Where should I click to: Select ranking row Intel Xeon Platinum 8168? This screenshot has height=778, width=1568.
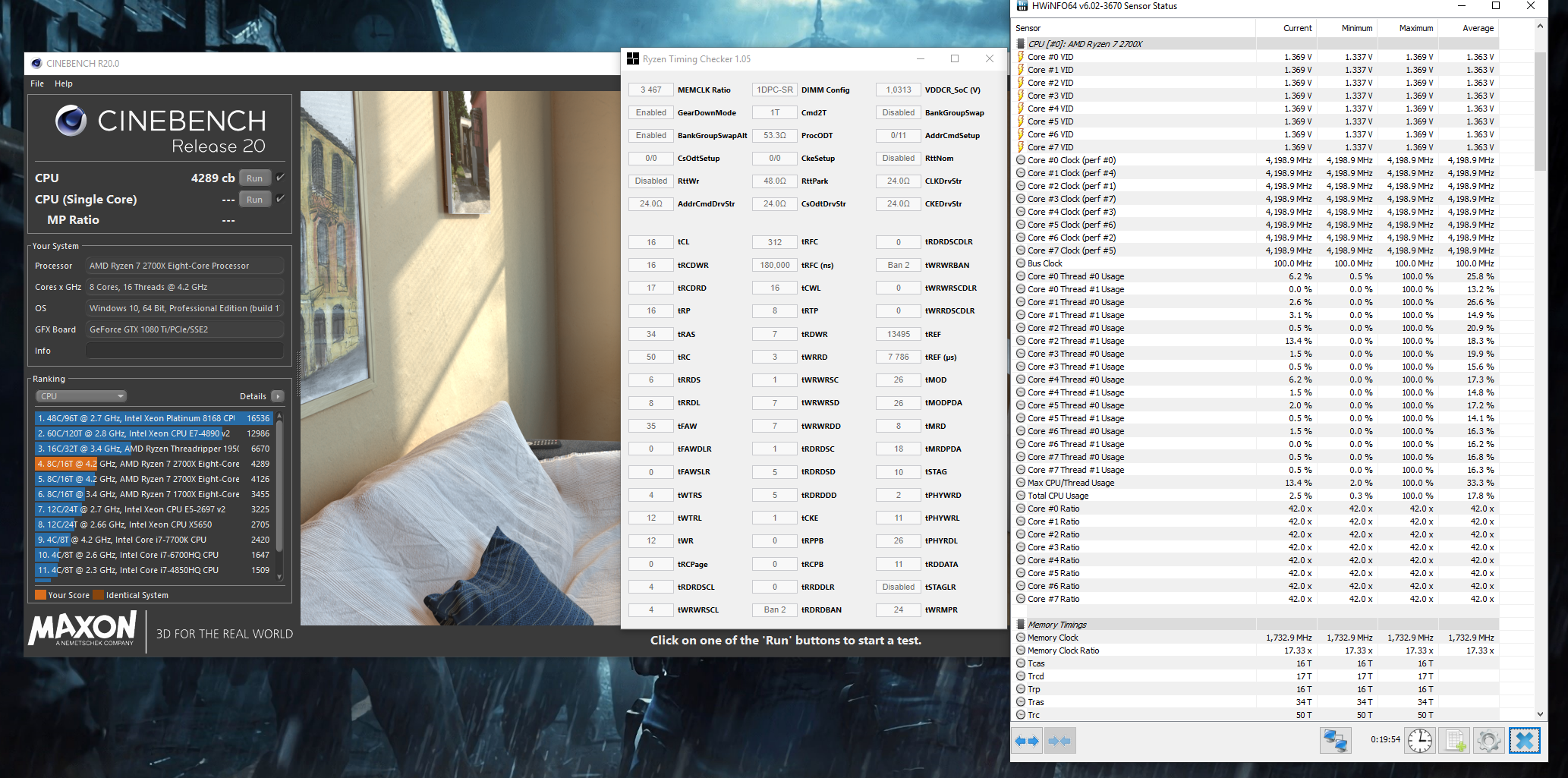[x=153, y=418]
